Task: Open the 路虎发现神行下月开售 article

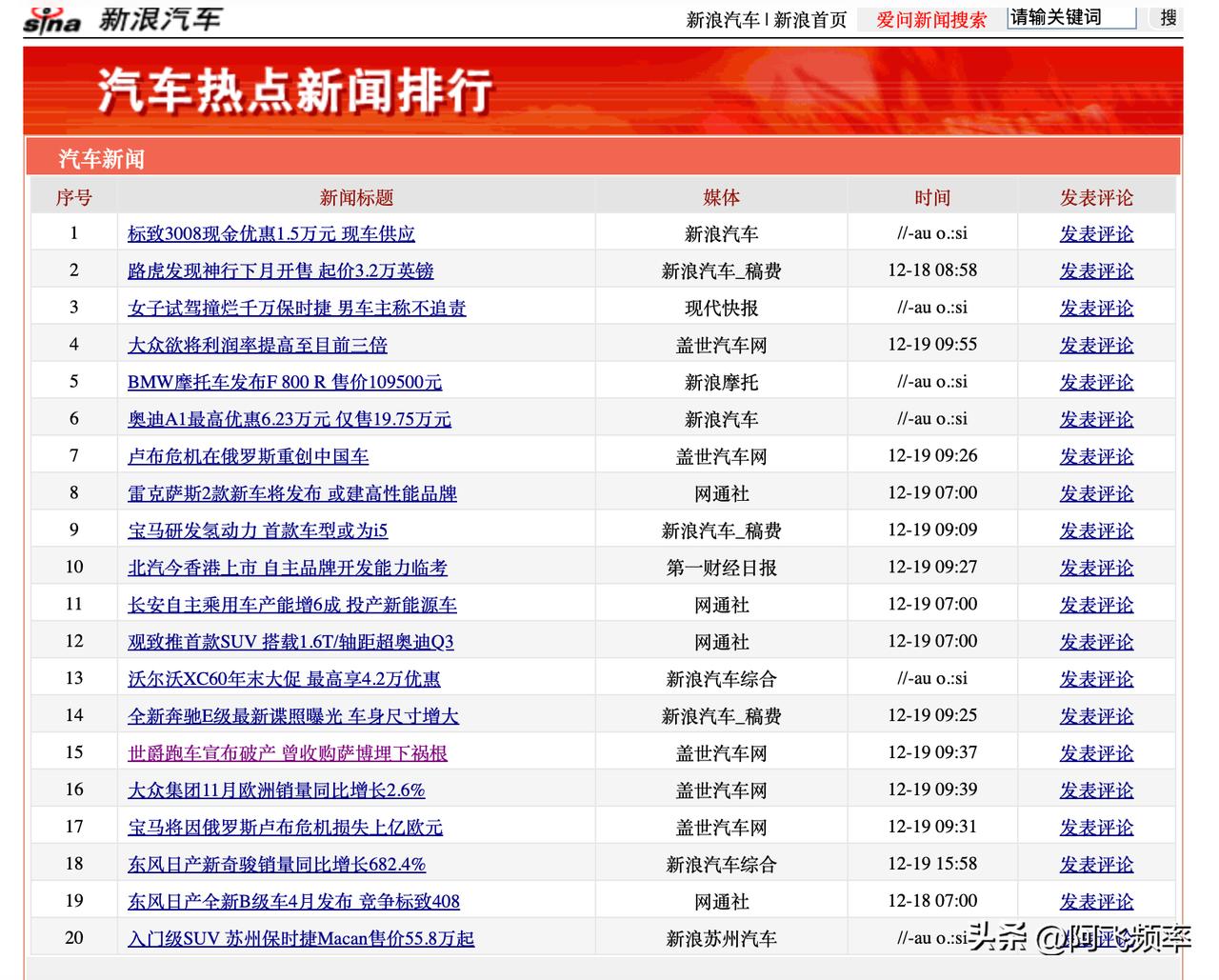Action: coord(280,270)
